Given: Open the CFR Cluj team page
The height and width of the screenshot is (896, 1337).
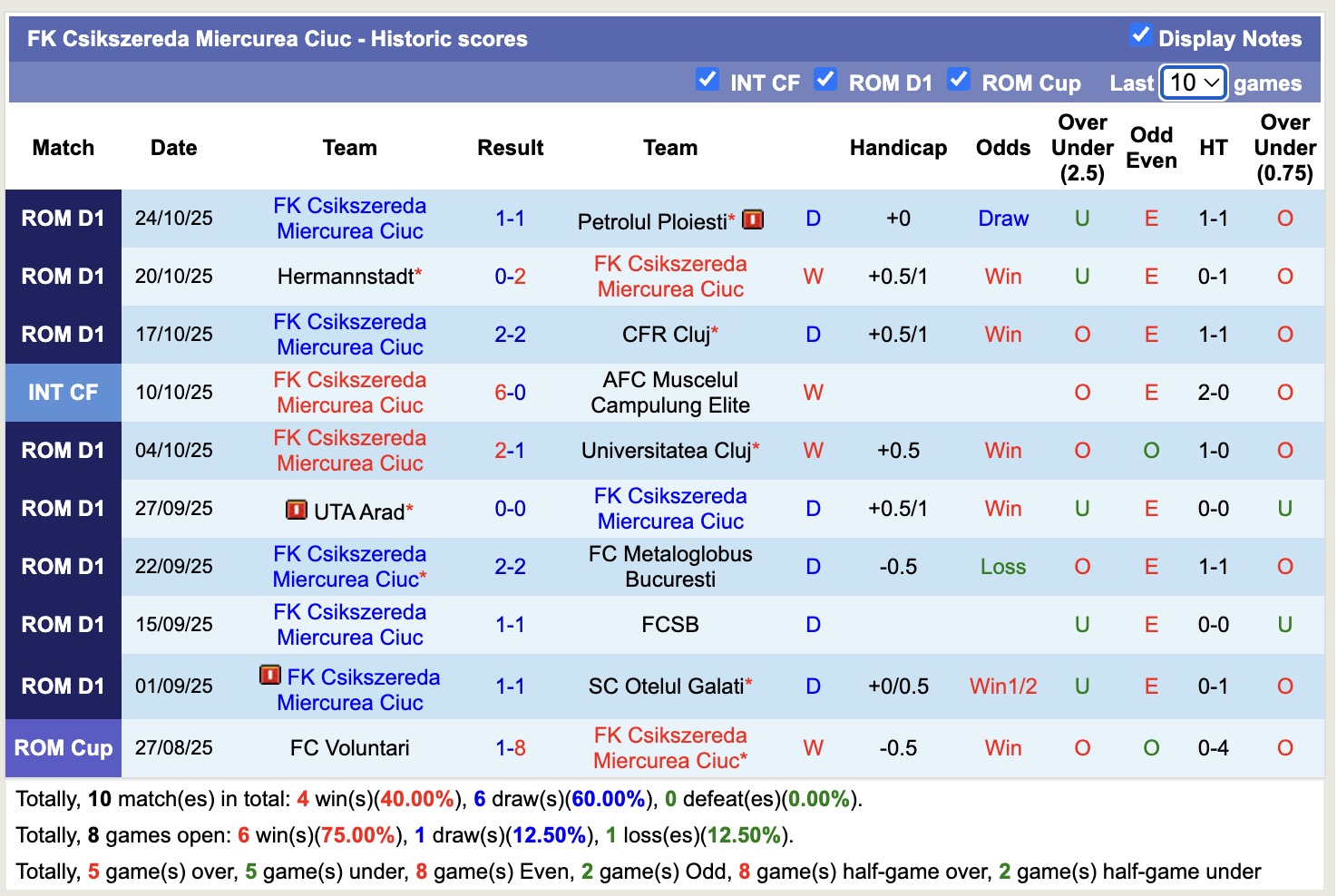Looking at the screenshot, I should (666, 335).
